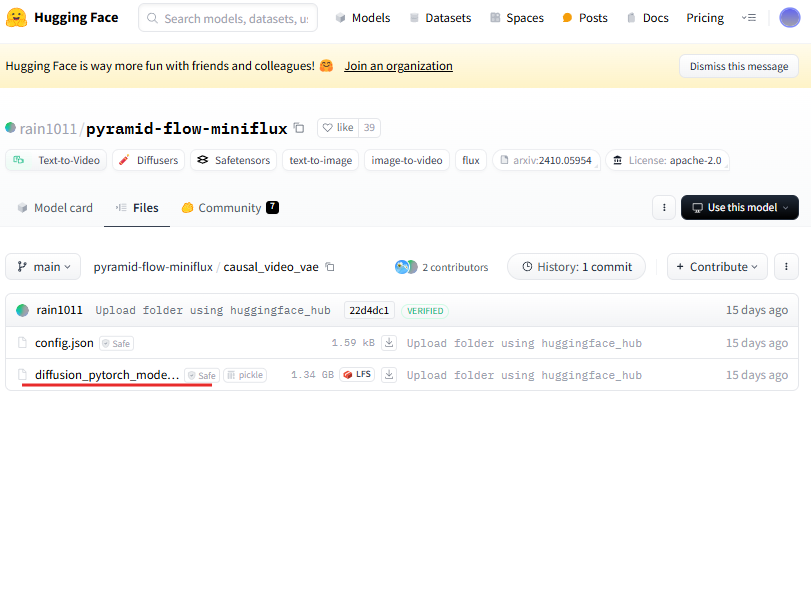Open the user profile avatar menu
The height and width of the screenshot is (595, 811).
[789, 18]
